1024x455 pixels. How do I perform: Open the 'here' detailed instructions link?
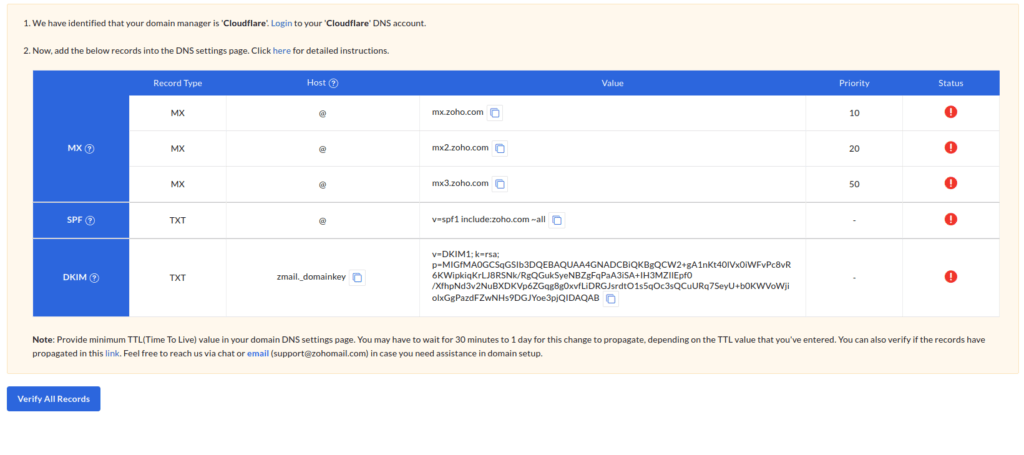click(x=282, y=50)
